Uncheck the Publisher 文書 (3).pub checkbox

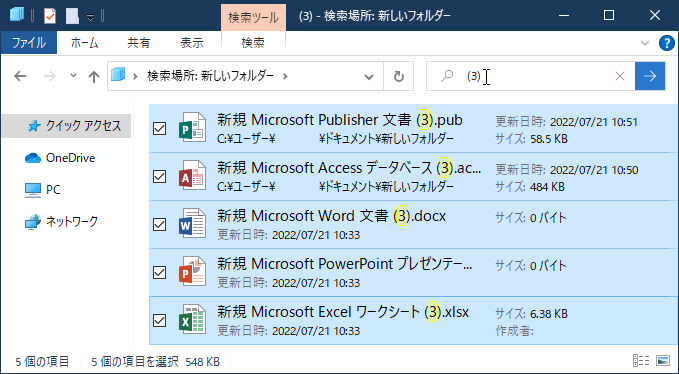(159, 129)
